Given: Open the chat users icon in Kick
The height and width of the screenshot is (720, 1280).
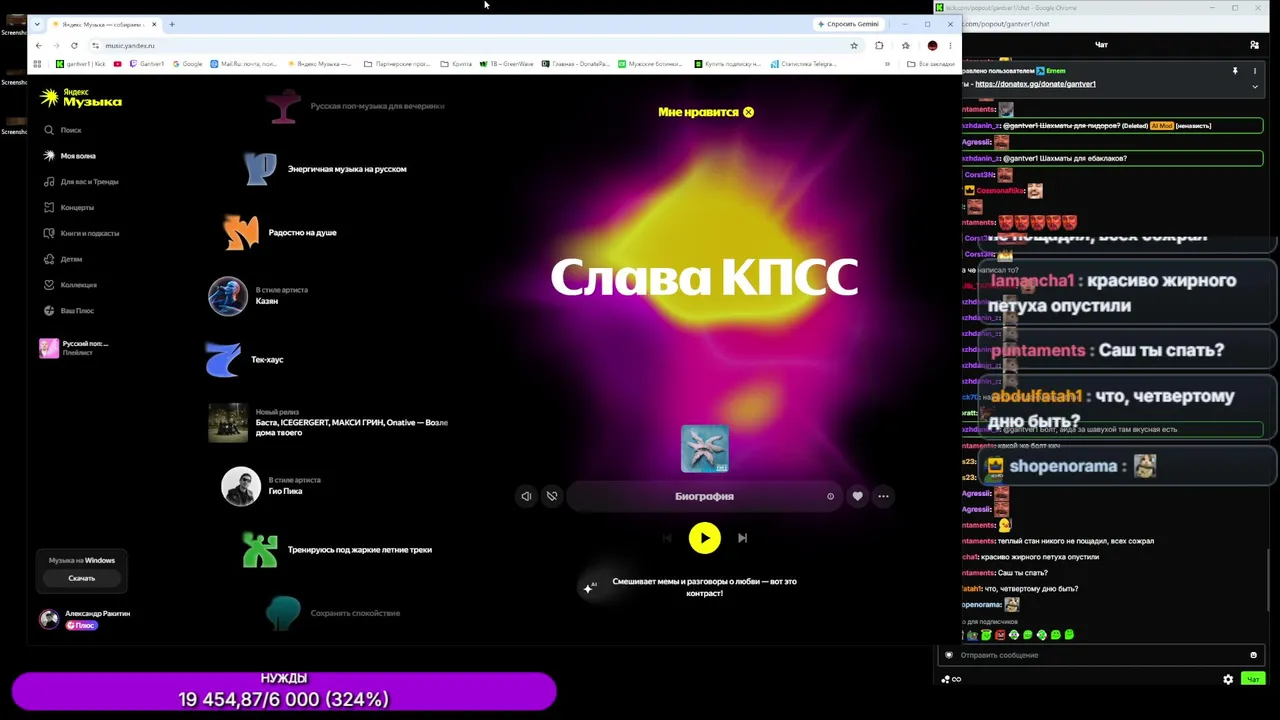Looking at the screenshot, I should [x=1254, y=45].
